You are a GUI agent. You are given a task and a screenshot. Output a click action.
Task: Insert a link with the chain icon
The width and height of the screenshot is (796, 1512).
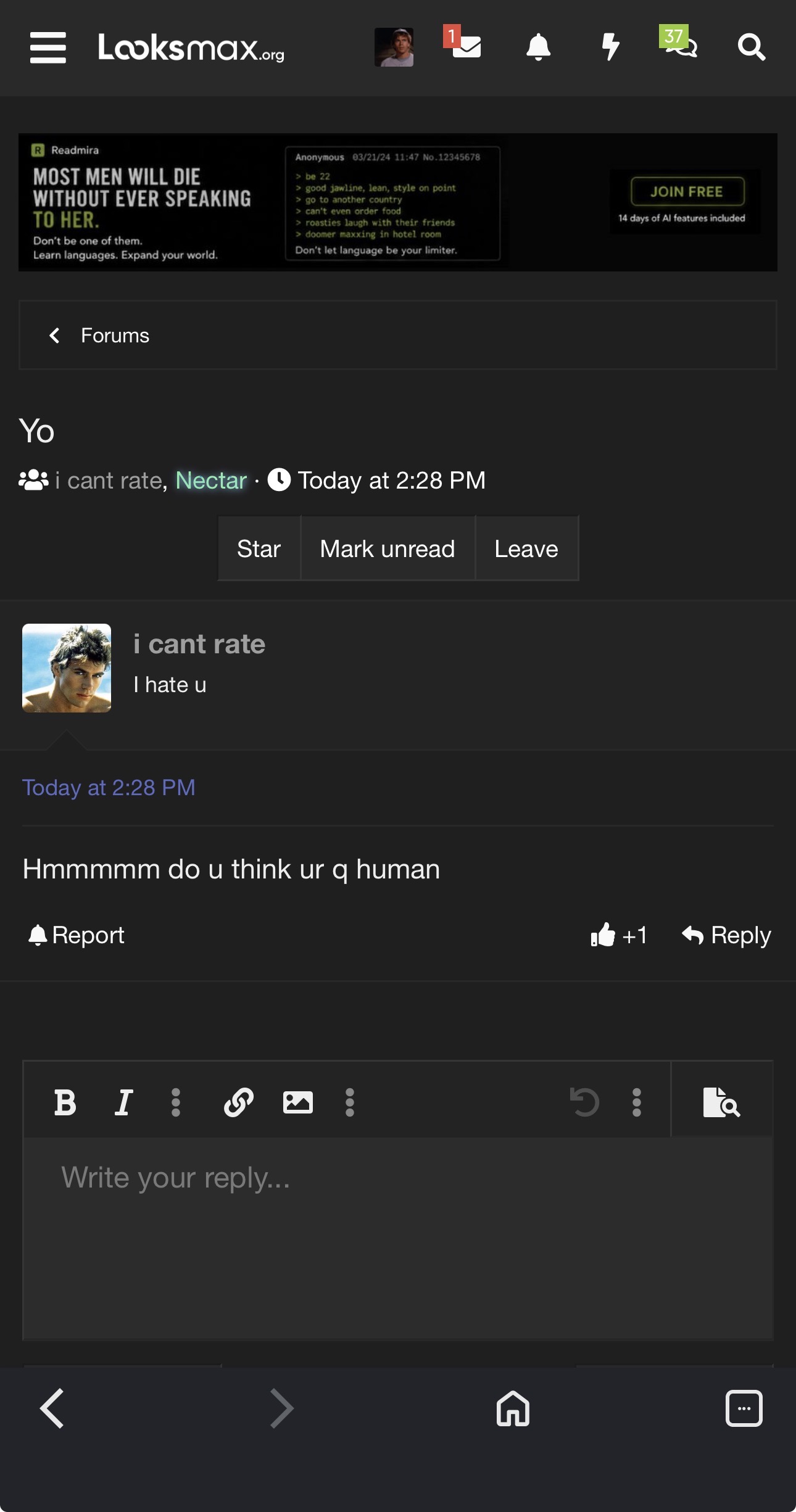(239, 1102)
